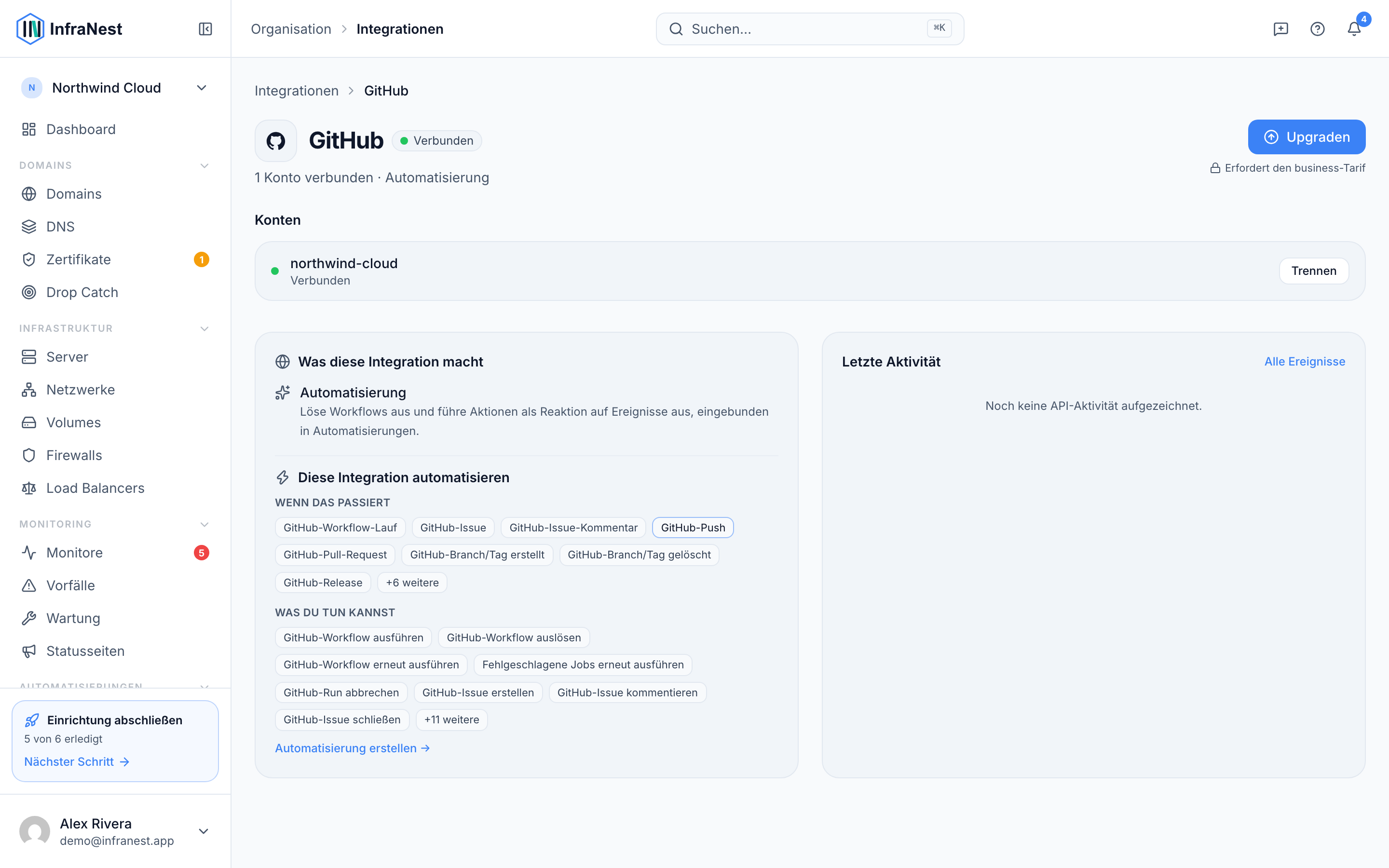Expand the +11 weitere actions chip

452,720
